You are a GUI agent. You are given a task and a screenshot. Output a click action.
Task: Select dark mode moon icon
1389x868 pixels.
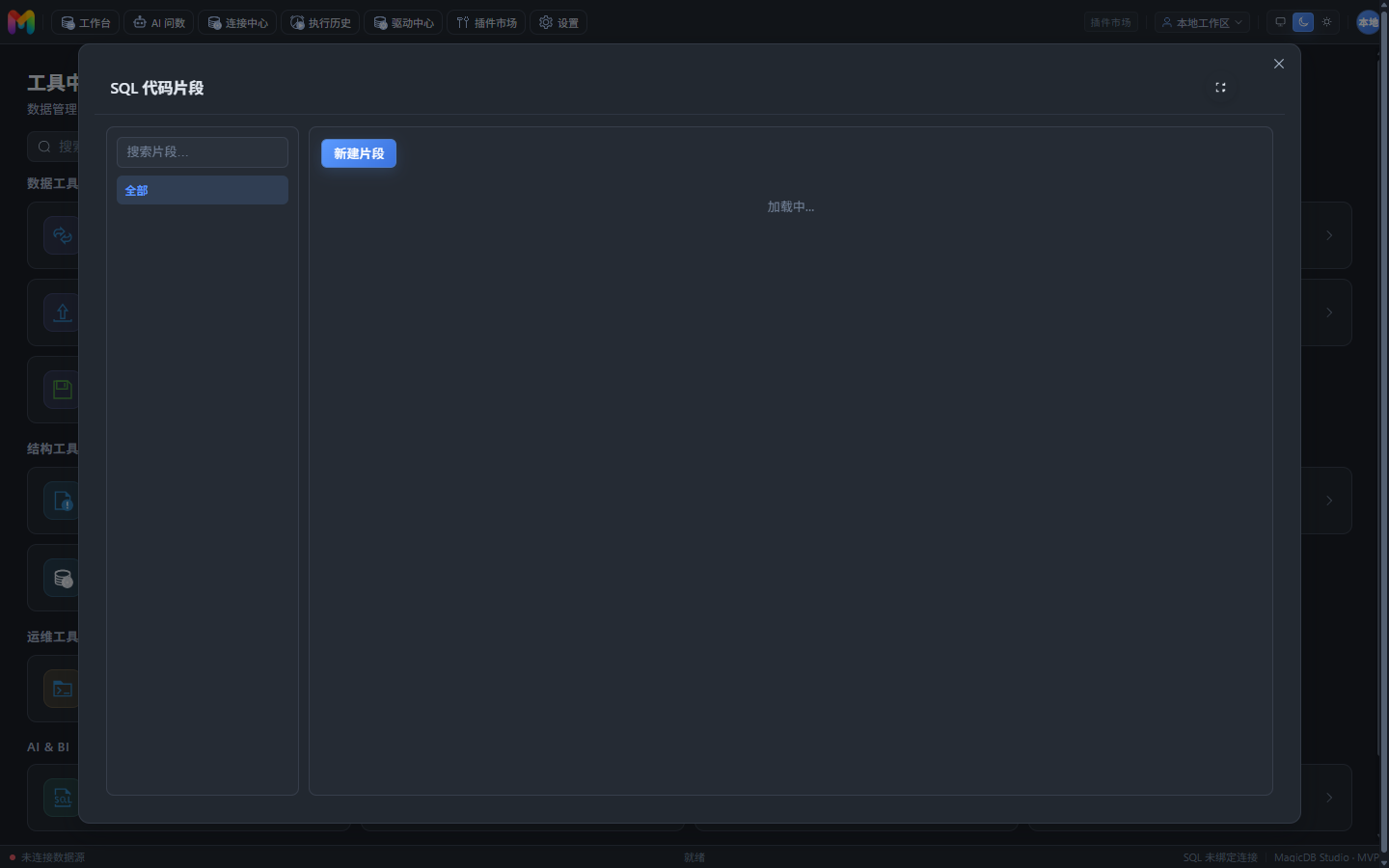click(1303, 21)
